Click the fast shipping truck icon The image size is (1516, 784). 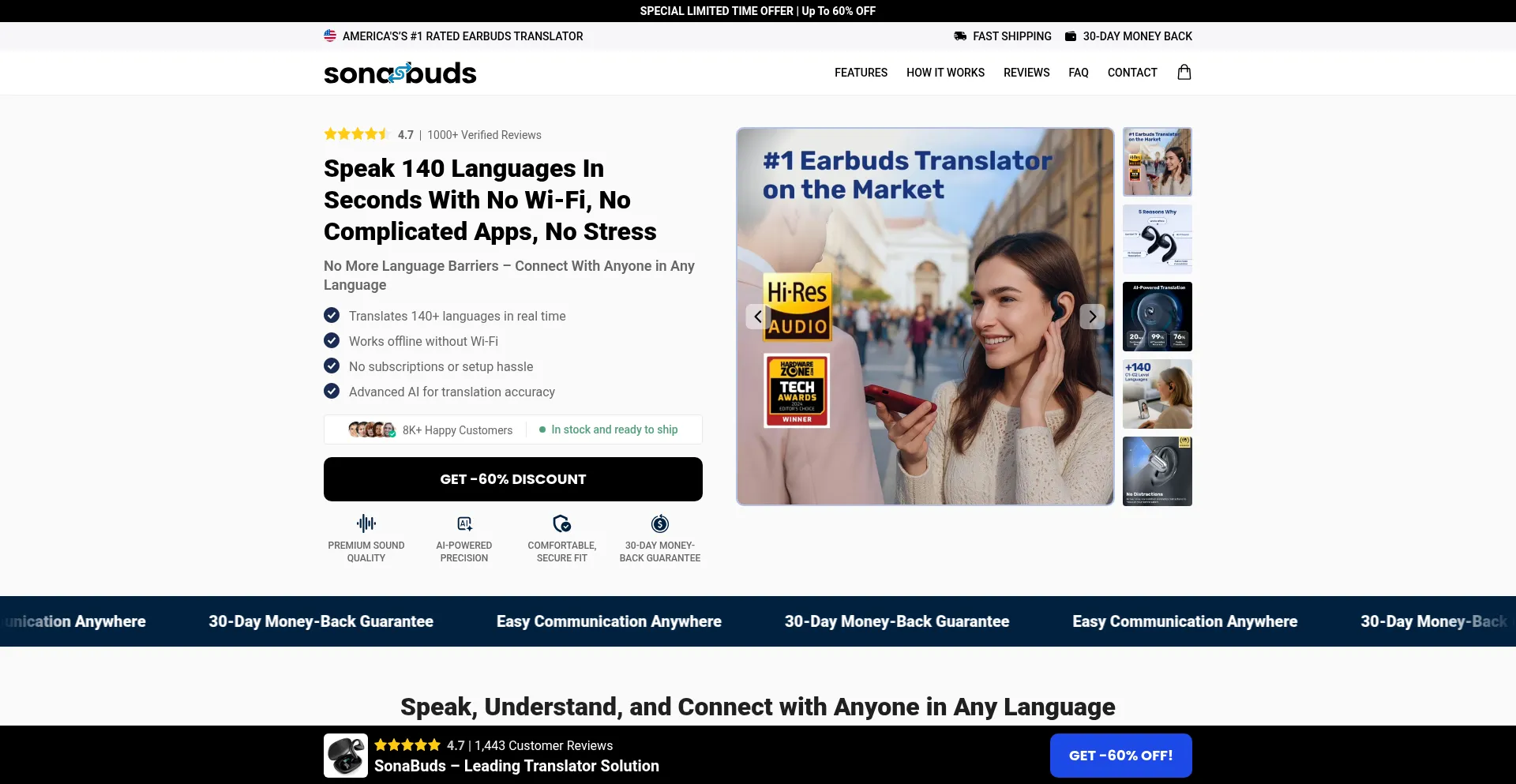click(960, 36)
